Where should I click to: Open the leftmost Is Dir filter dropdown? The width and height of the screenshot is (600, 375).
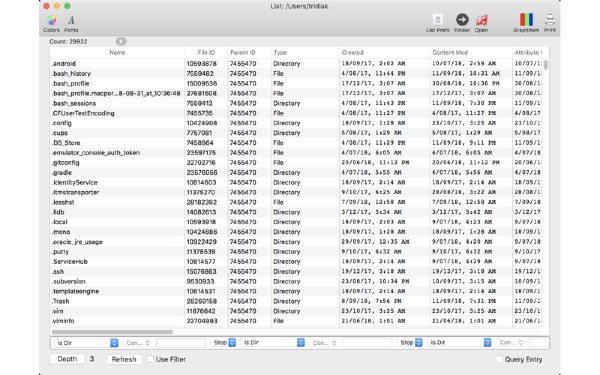86,343
